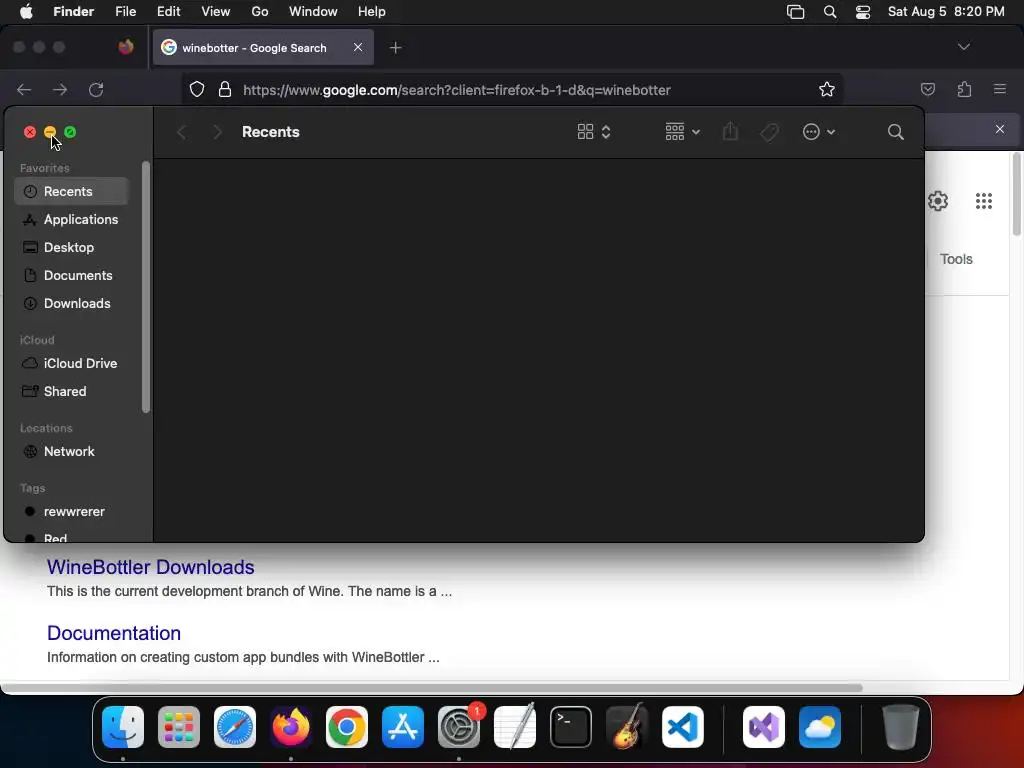
Task: Click the site padlock icon
Action: coord(225,89)
